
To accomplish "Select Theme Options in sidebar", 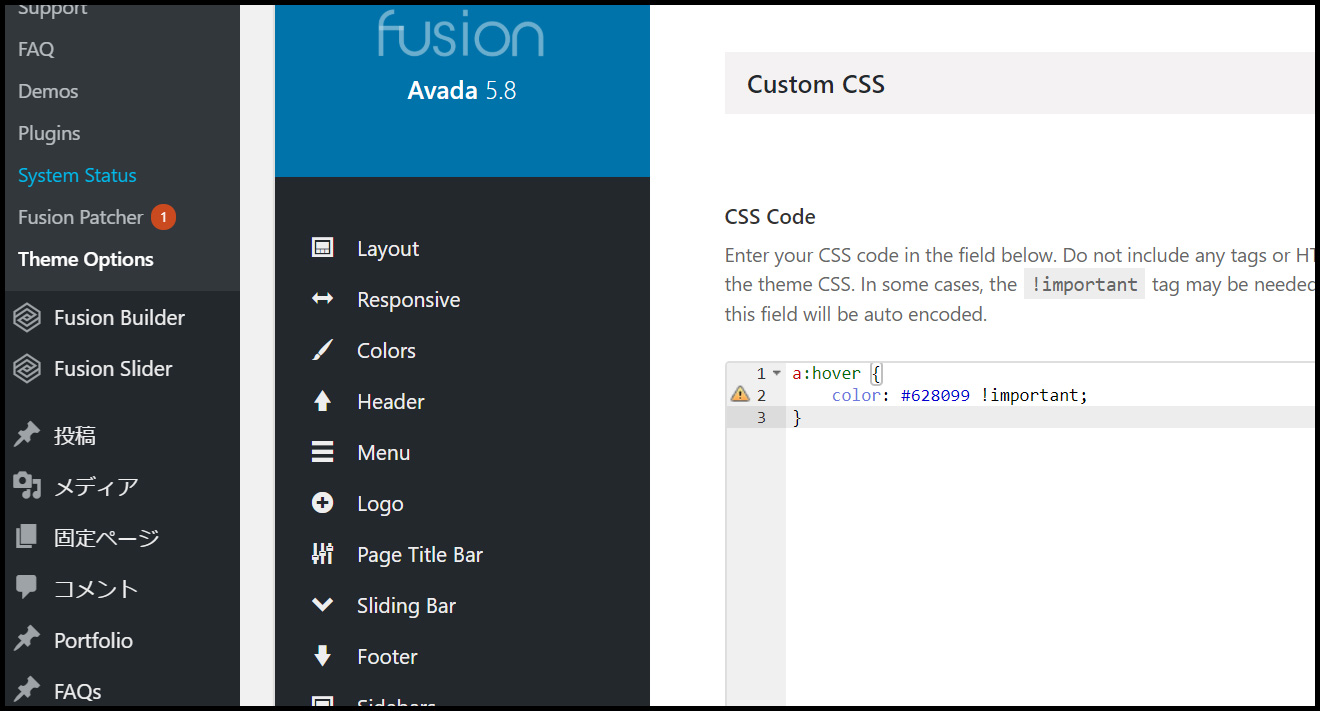I will point(86,259).
